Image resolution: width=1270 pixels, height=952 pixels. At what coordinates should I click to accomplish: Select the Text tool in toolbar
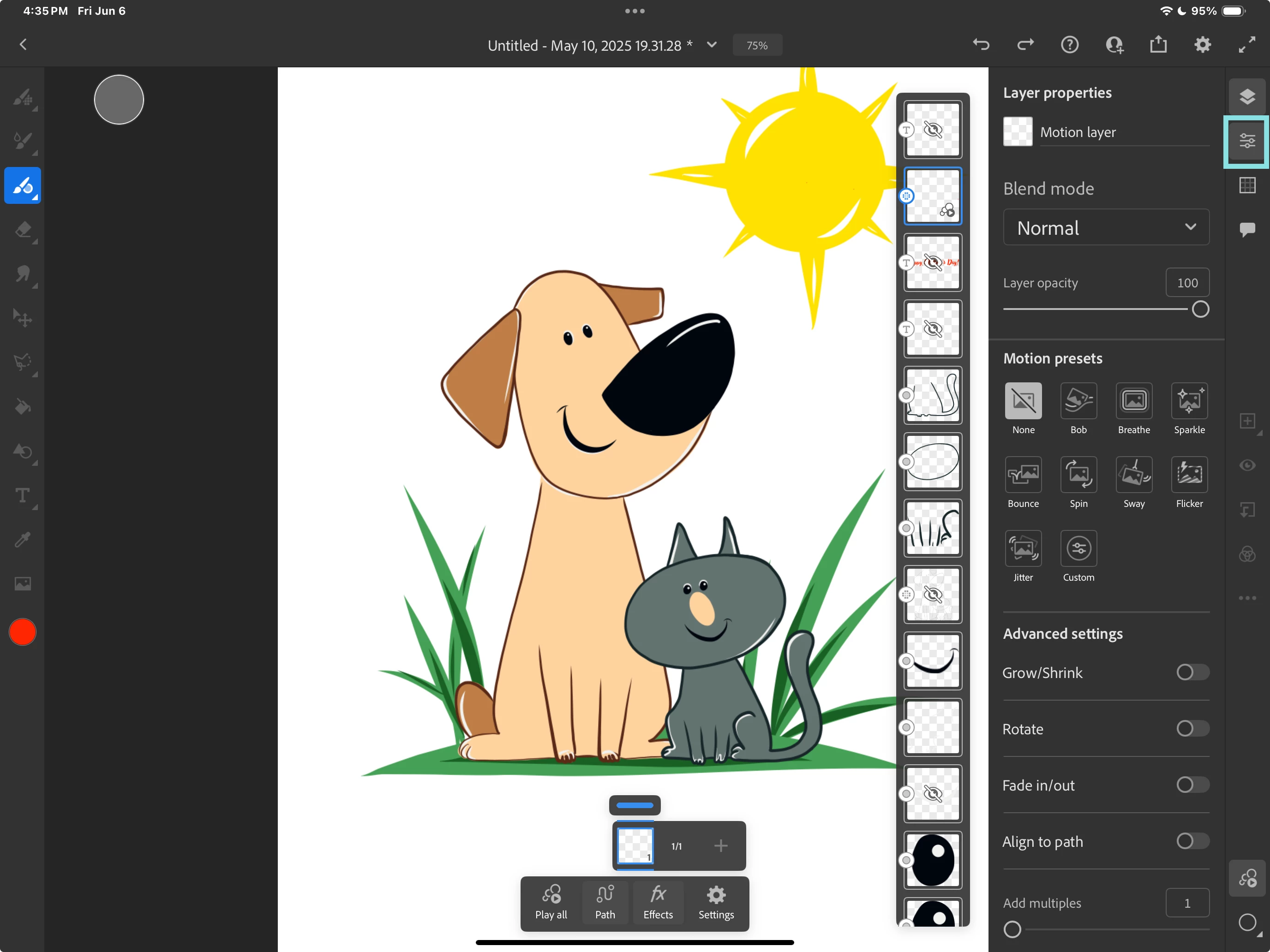coord(23,495)
